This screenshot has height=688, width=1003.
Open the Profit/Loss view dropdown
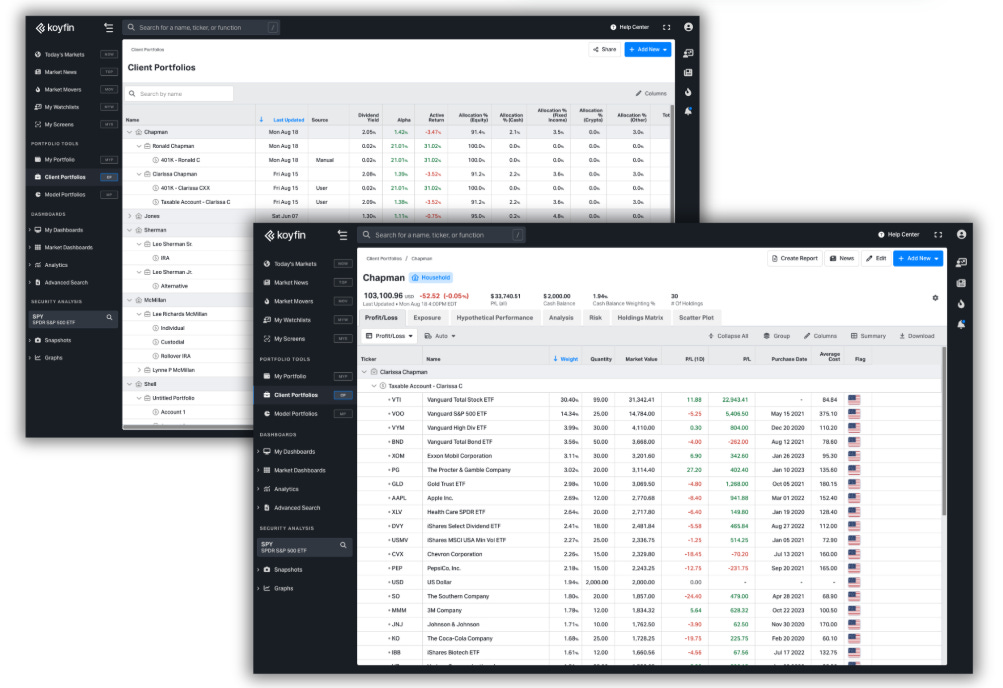[x=390, y=336]
